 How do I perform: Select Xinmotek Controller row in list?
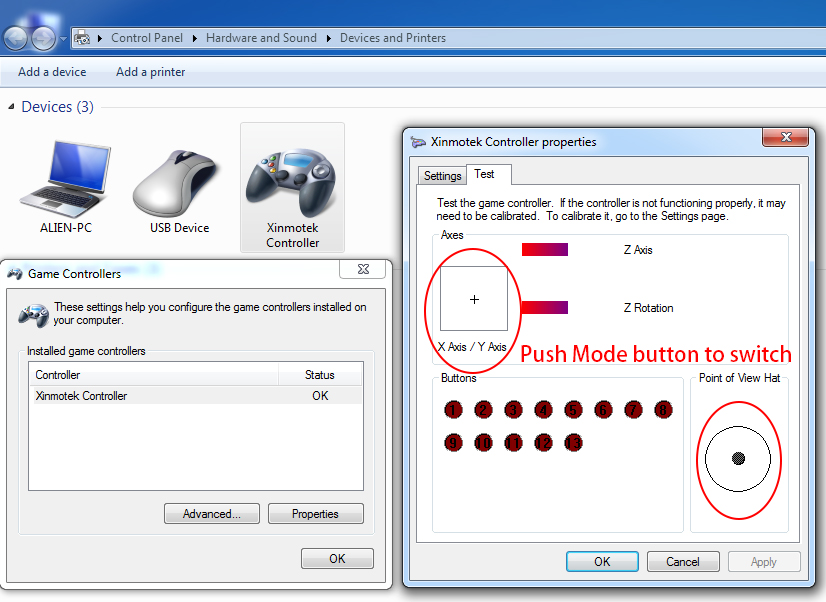click(195, 396)
